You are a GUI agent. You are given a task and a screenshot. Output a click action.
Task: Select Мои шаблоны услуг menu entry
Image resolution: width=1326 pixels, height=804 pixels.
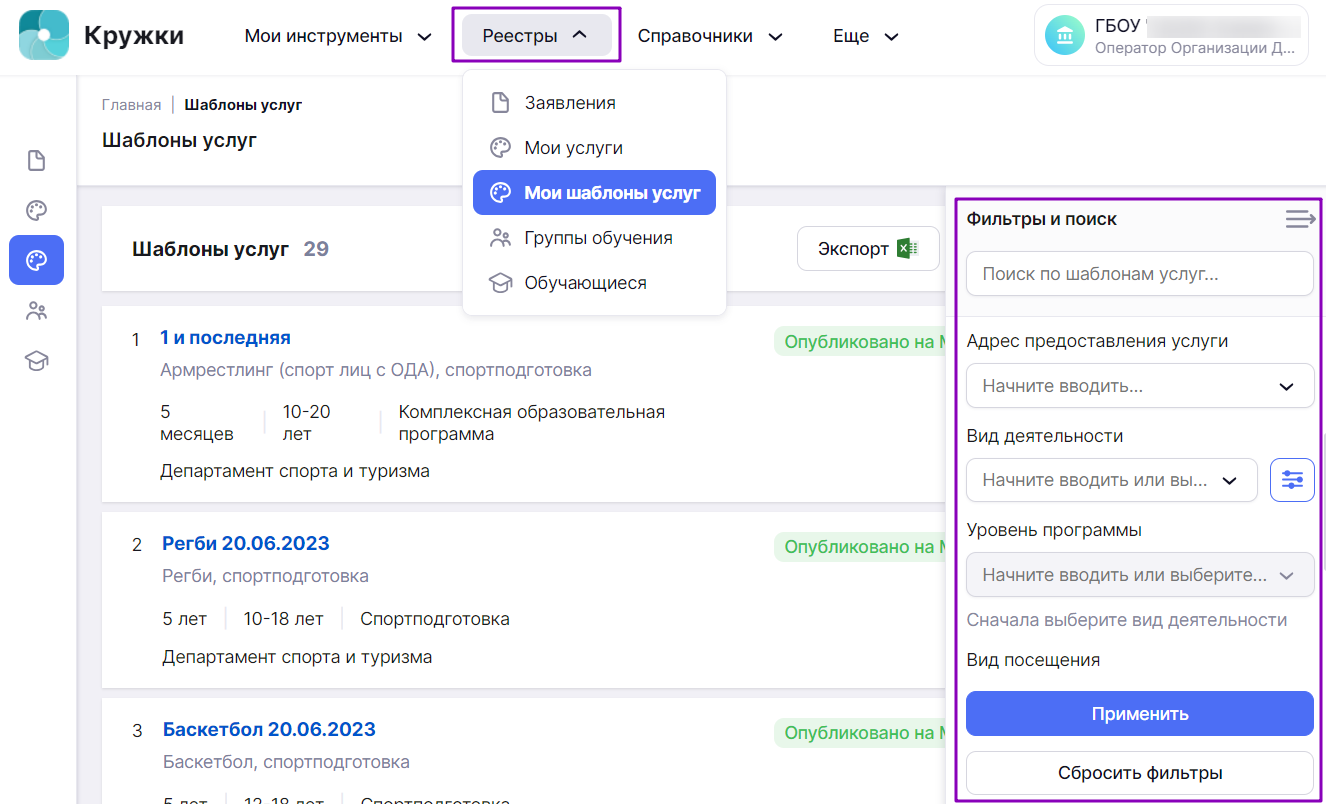pyautogui.click(x=594, y=193)
